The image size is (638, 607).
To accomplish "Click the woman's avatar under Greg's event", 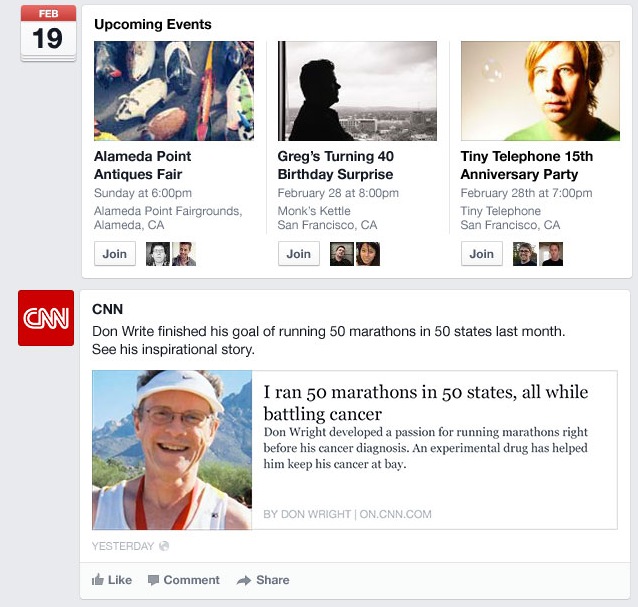I will (x=368, y=254).
